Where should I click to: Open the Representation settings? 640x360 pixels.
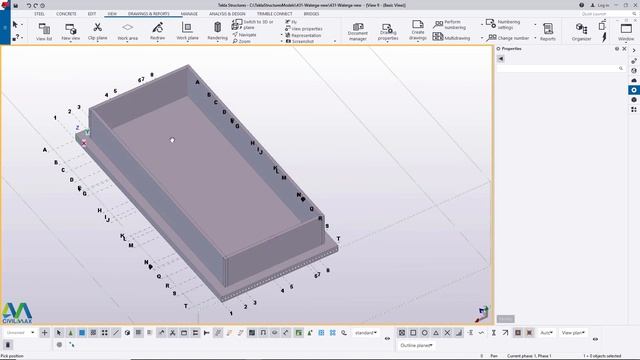[303, 35]
